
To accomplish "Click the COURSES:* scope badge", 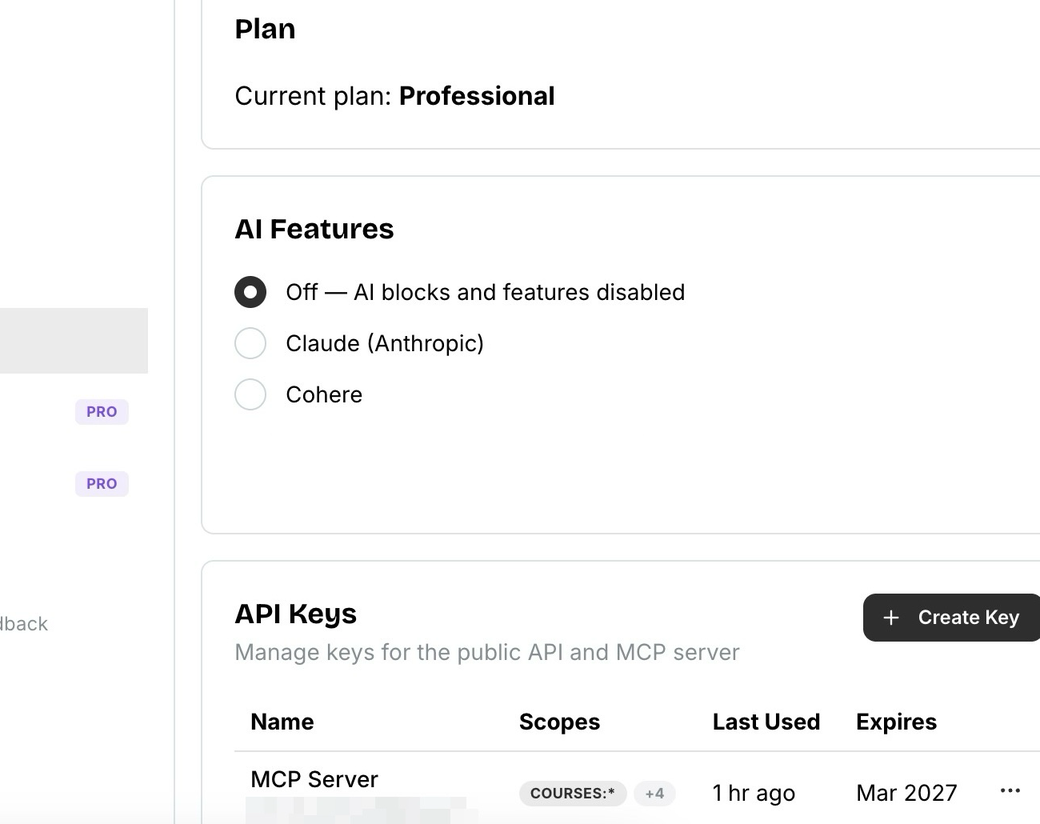I will click(x=572, y=793).
